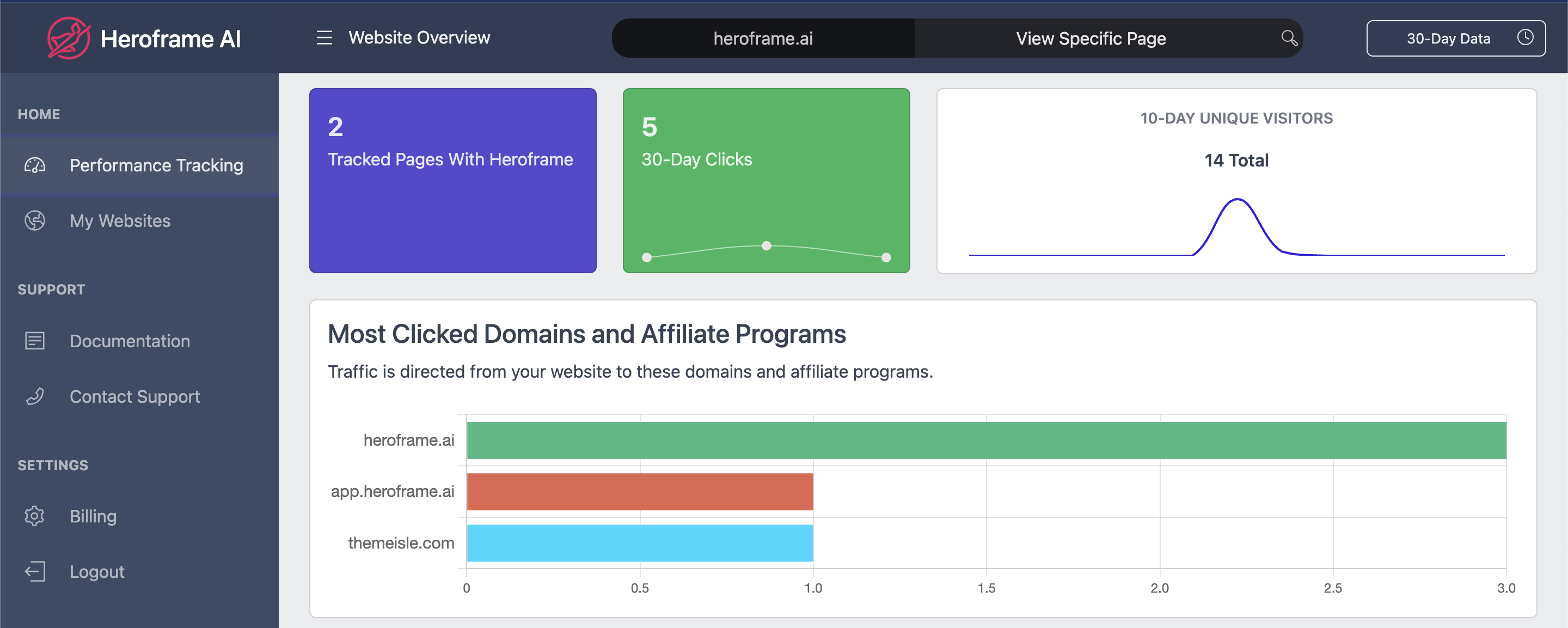
Task: Click the clock icon in 30-Day Data
Action: pos(1525,38)
